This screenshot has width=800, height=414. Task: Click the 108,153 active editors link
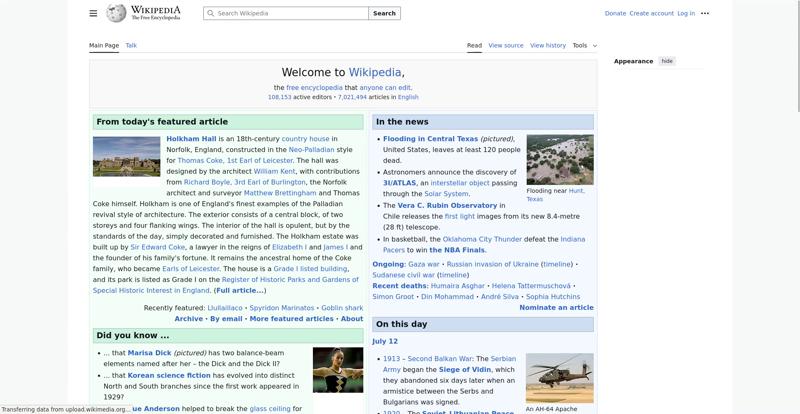pos(280,97)
